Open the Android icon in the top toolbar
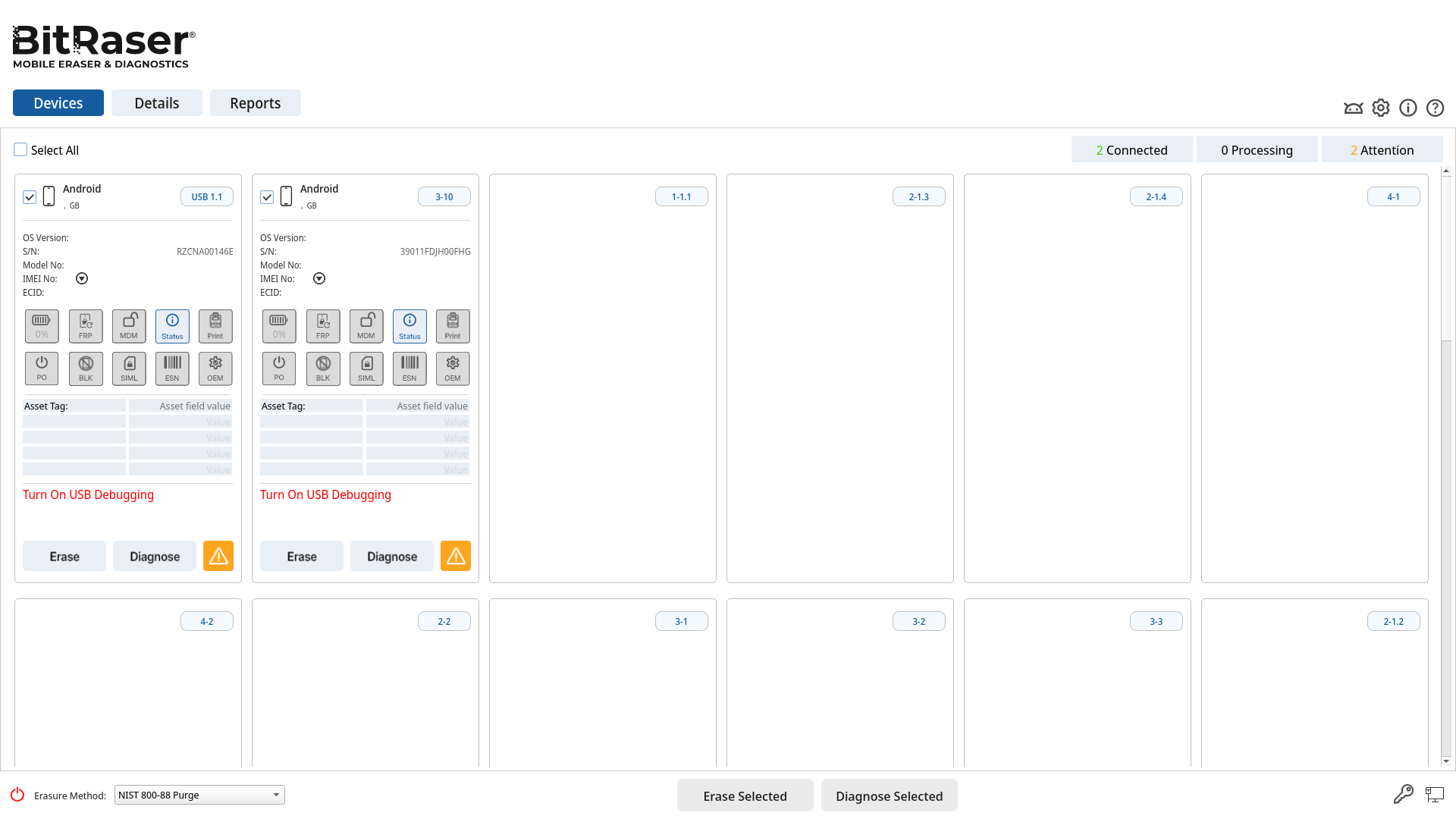This screenshot has height=819, width=1456. pyautogui.click(x=1354, y=108)
